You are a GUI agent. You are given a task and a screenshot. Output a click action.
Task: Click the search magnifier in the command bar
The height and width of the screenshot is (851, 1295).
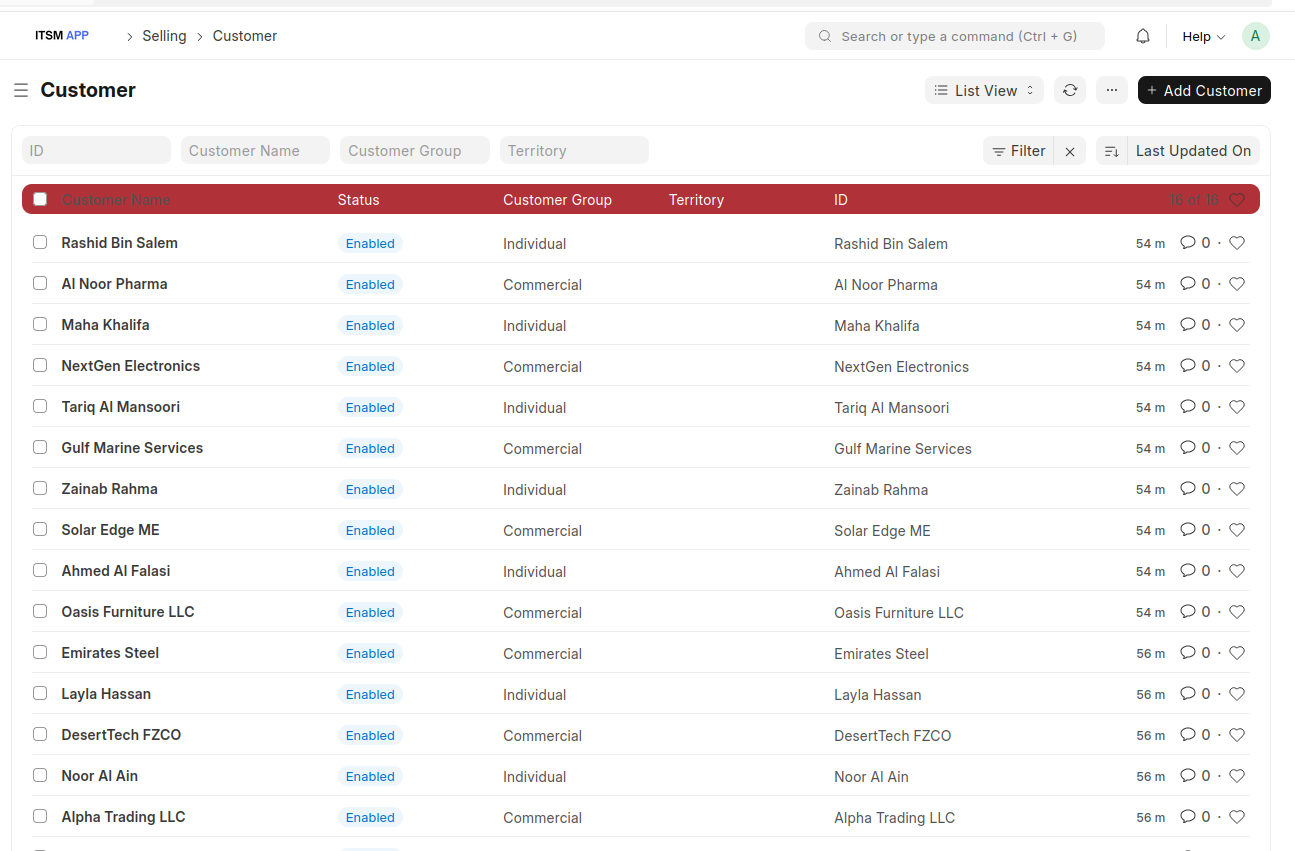[824, 36]
